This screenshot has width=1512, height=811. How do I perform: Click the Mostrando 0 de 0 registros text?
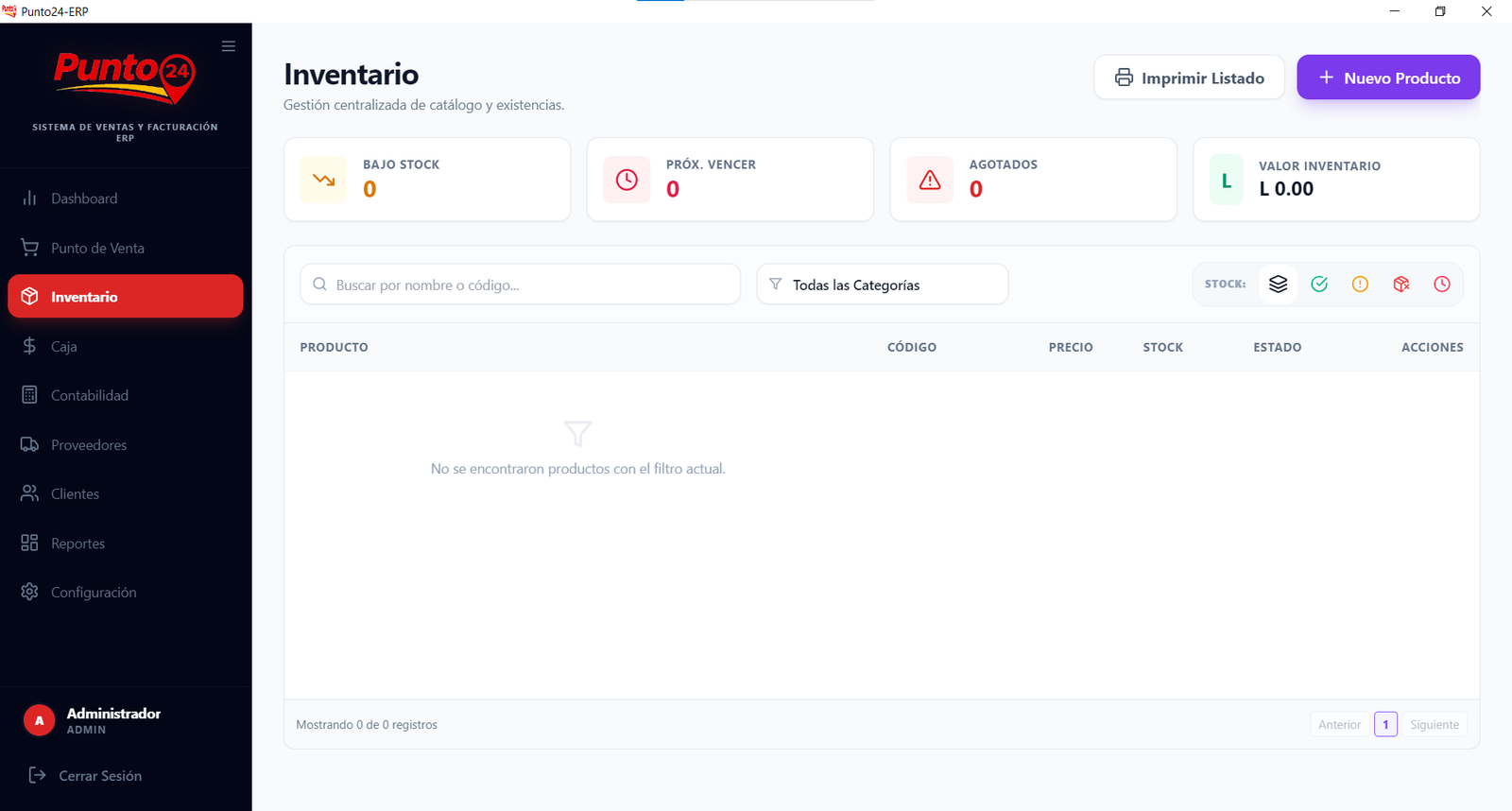click(x=367, y=725)
